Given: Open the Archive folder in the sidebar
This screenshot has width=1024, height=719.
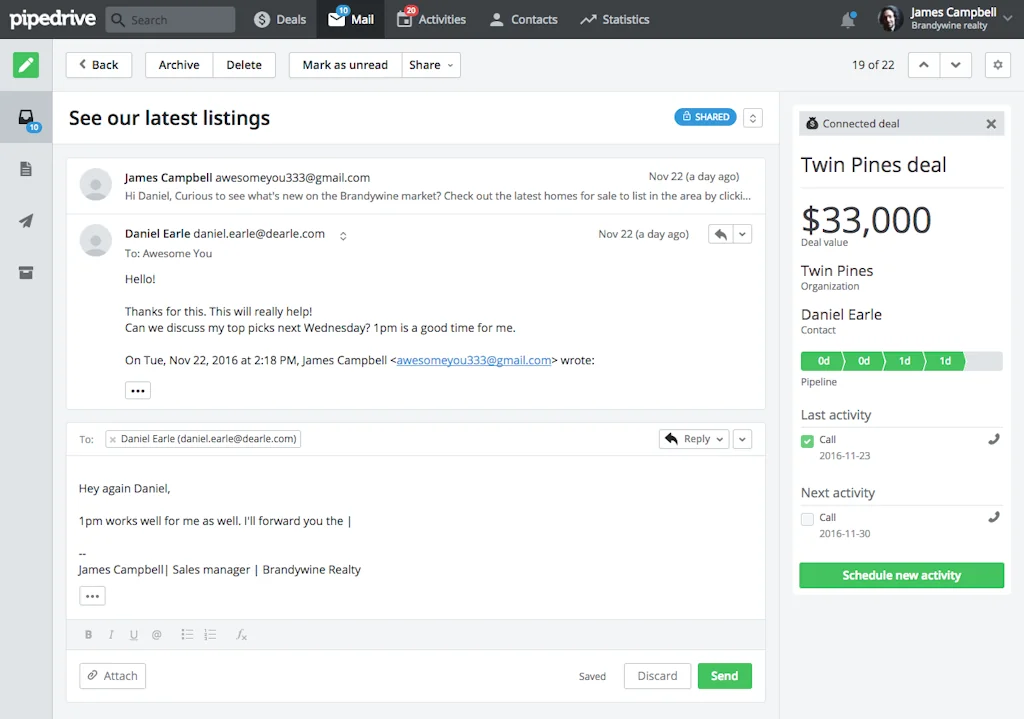Looking at the screenshot, I should pyautogui.click(x=26, y=272).
